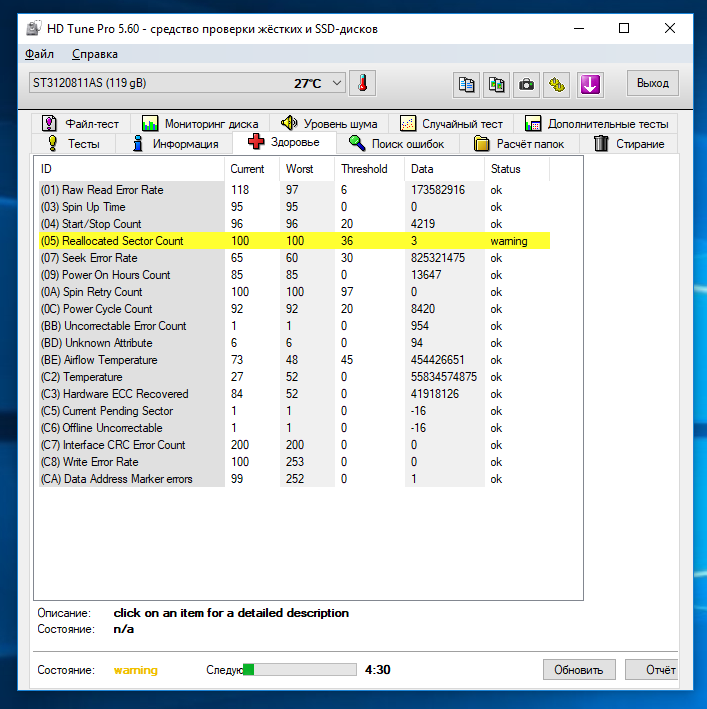Select the Hardware ECC Recovered row
This screenshot has height=709, width=707.
pos(294,394)
